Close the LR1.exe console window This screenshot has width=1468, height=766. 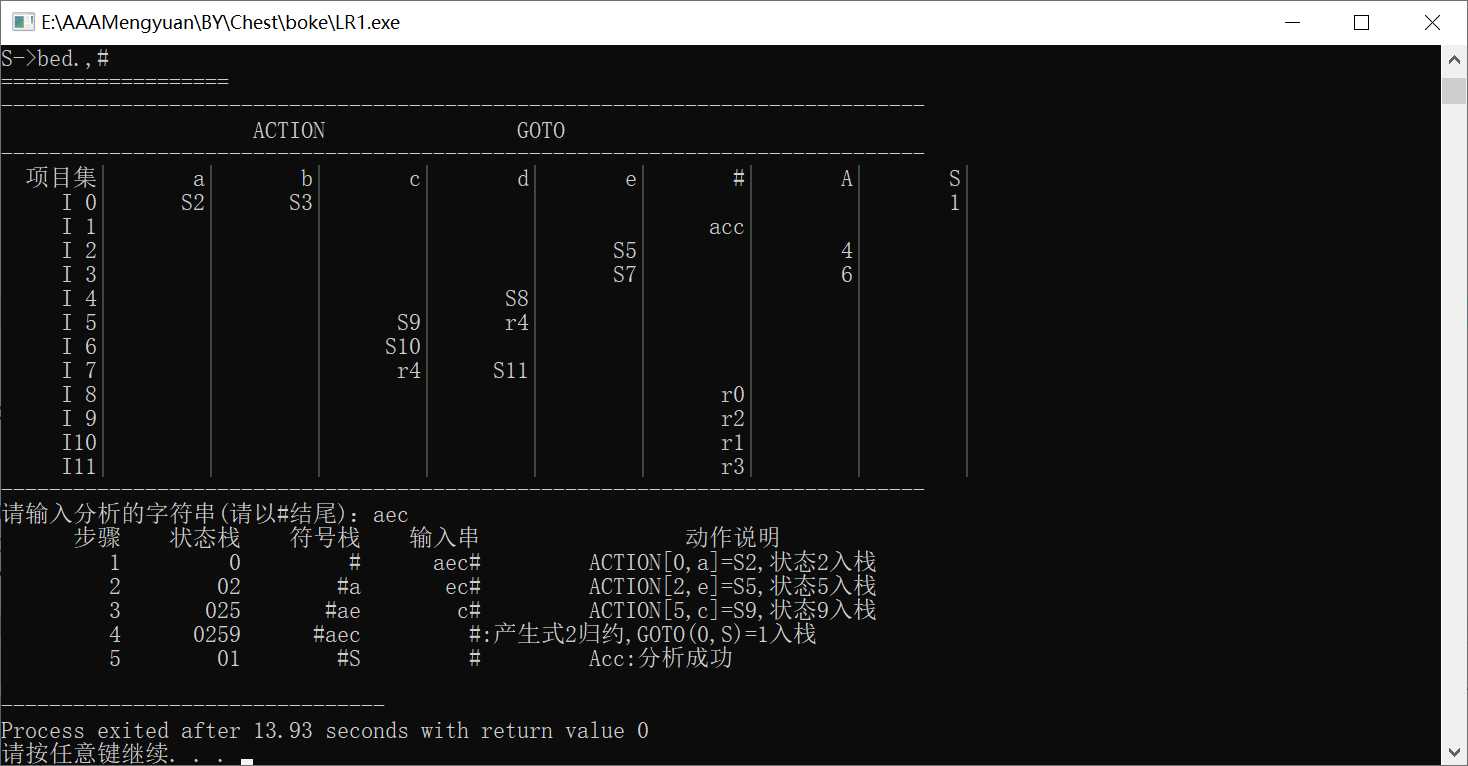pyautogui.click(x=1432, y=22)
